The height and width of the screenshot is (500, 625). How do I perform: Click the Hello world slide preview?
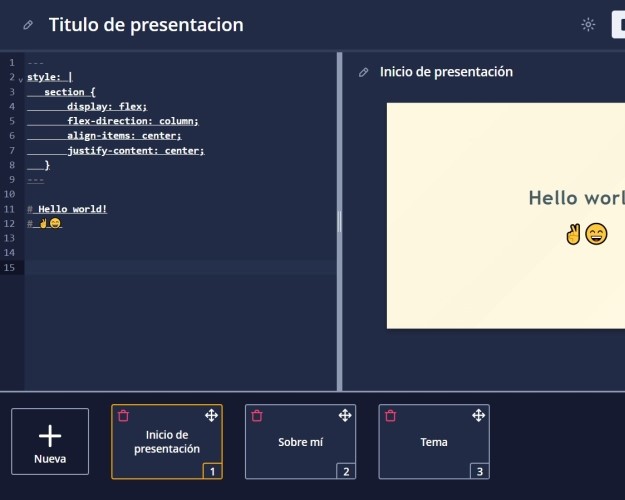(x=505, y=215)
